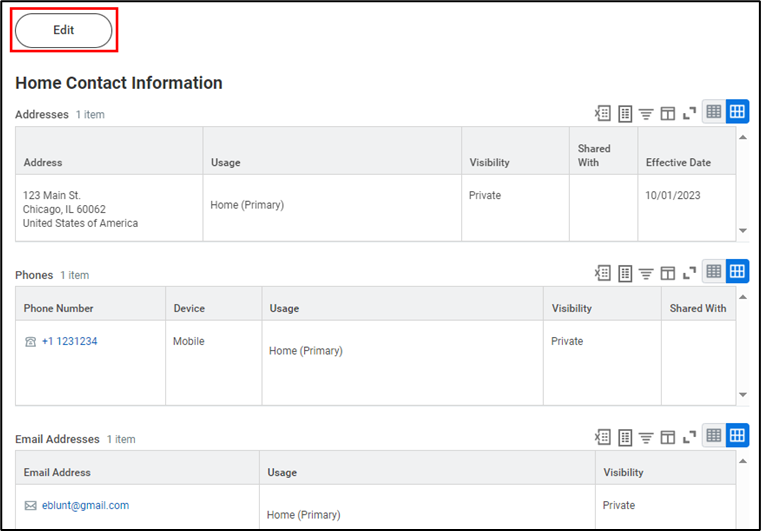Open eblunt@gmail.com email link
Viewport: 761px width, 531px height.
[85, 506]
